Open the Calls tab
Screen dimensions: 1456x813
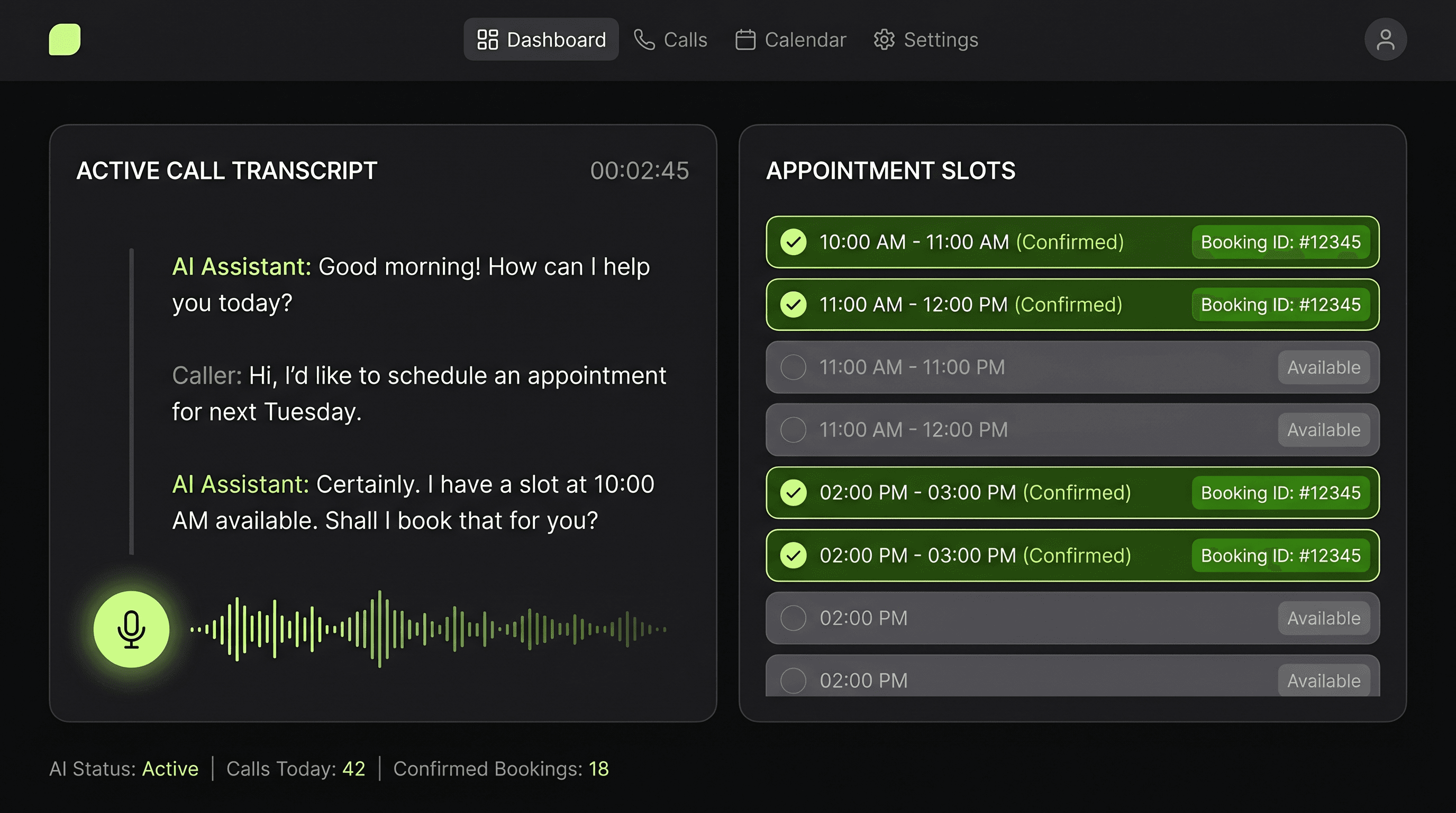tap(670, 40)
